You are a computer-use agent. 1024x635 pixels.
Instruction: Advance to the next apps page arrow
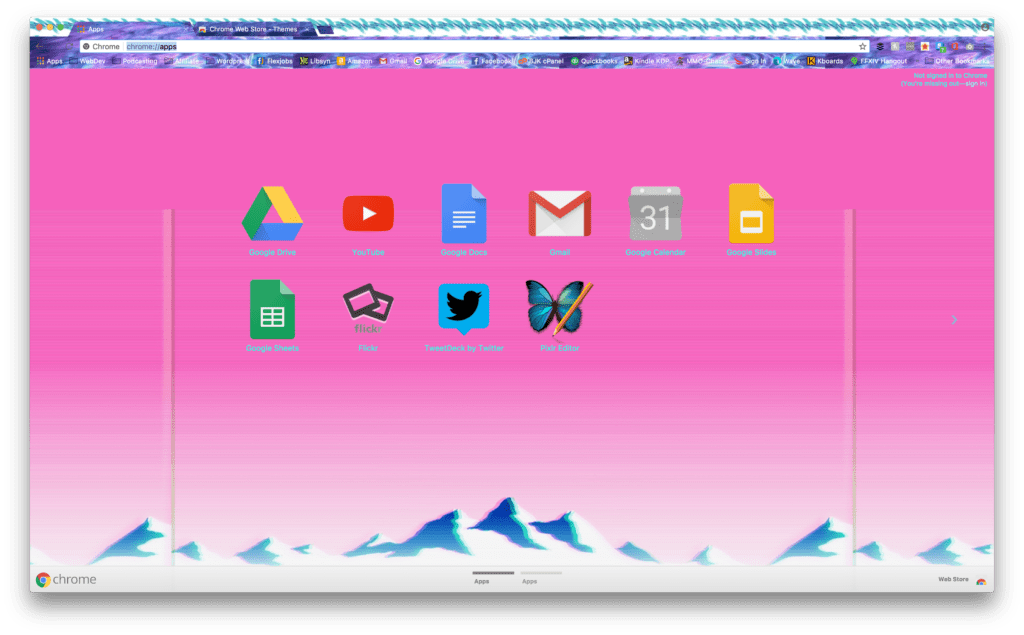click(955, 319)
